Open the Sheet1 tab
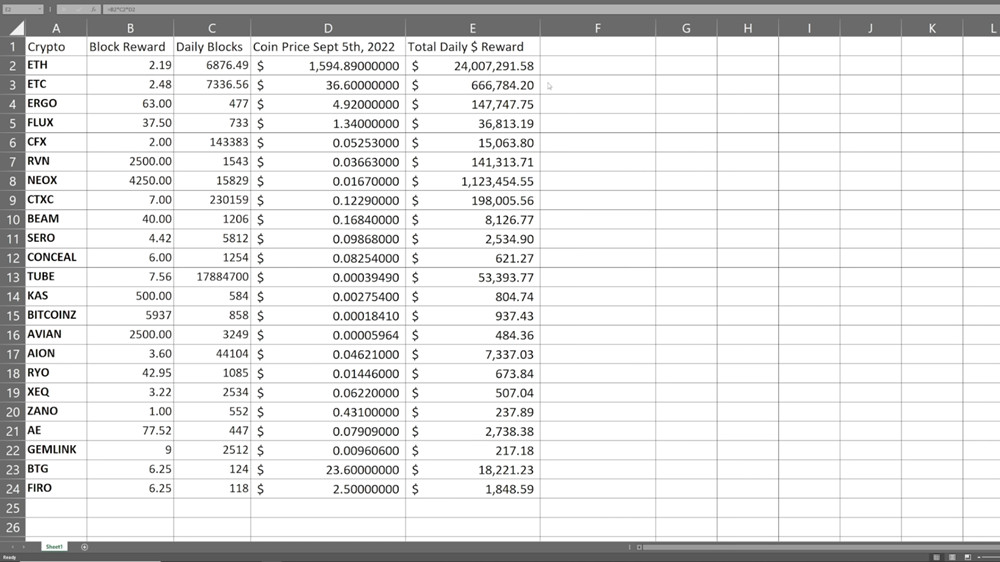 53,547
